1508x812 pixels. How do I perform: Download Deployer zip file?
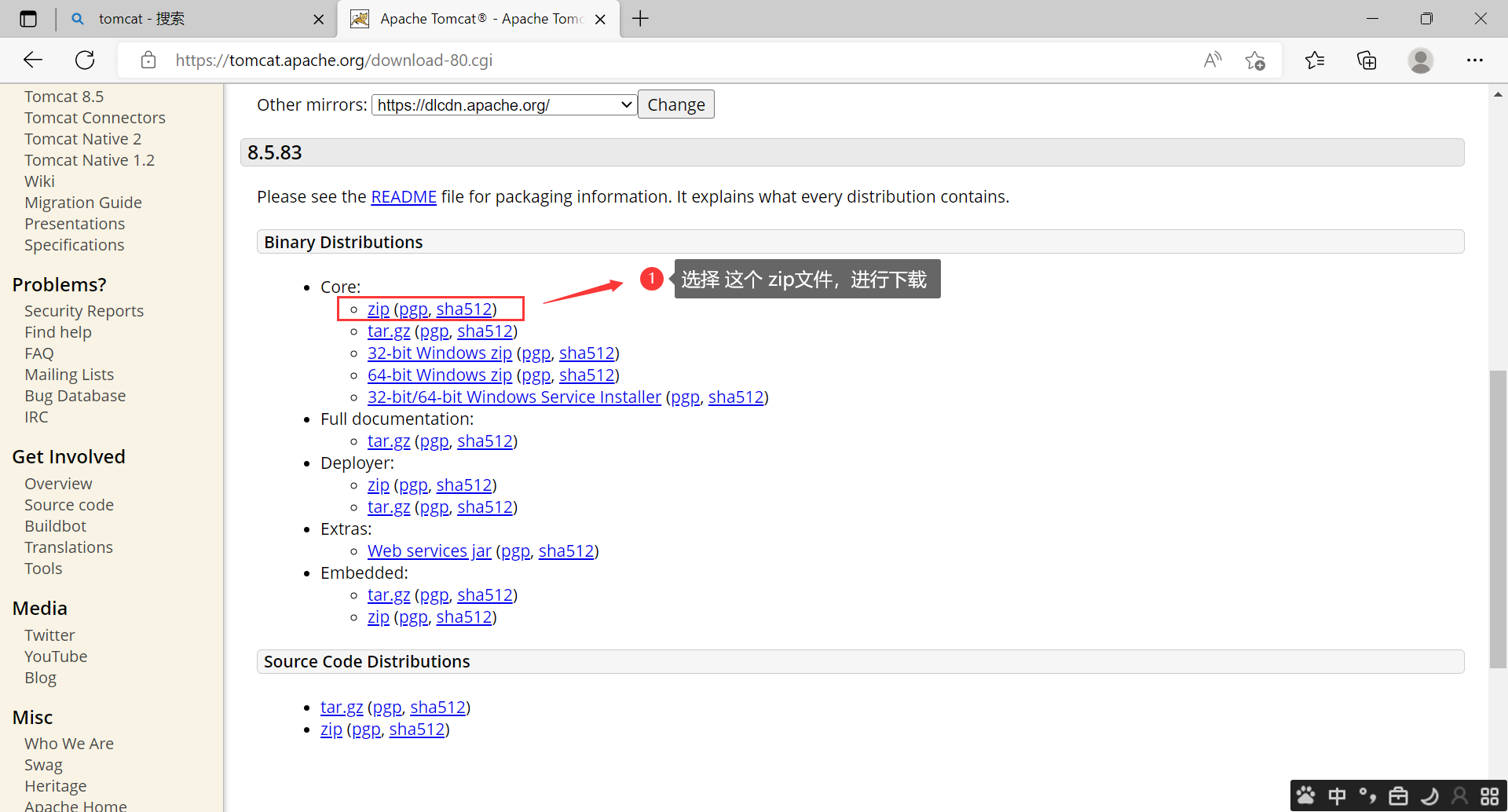tap(379, 485)
